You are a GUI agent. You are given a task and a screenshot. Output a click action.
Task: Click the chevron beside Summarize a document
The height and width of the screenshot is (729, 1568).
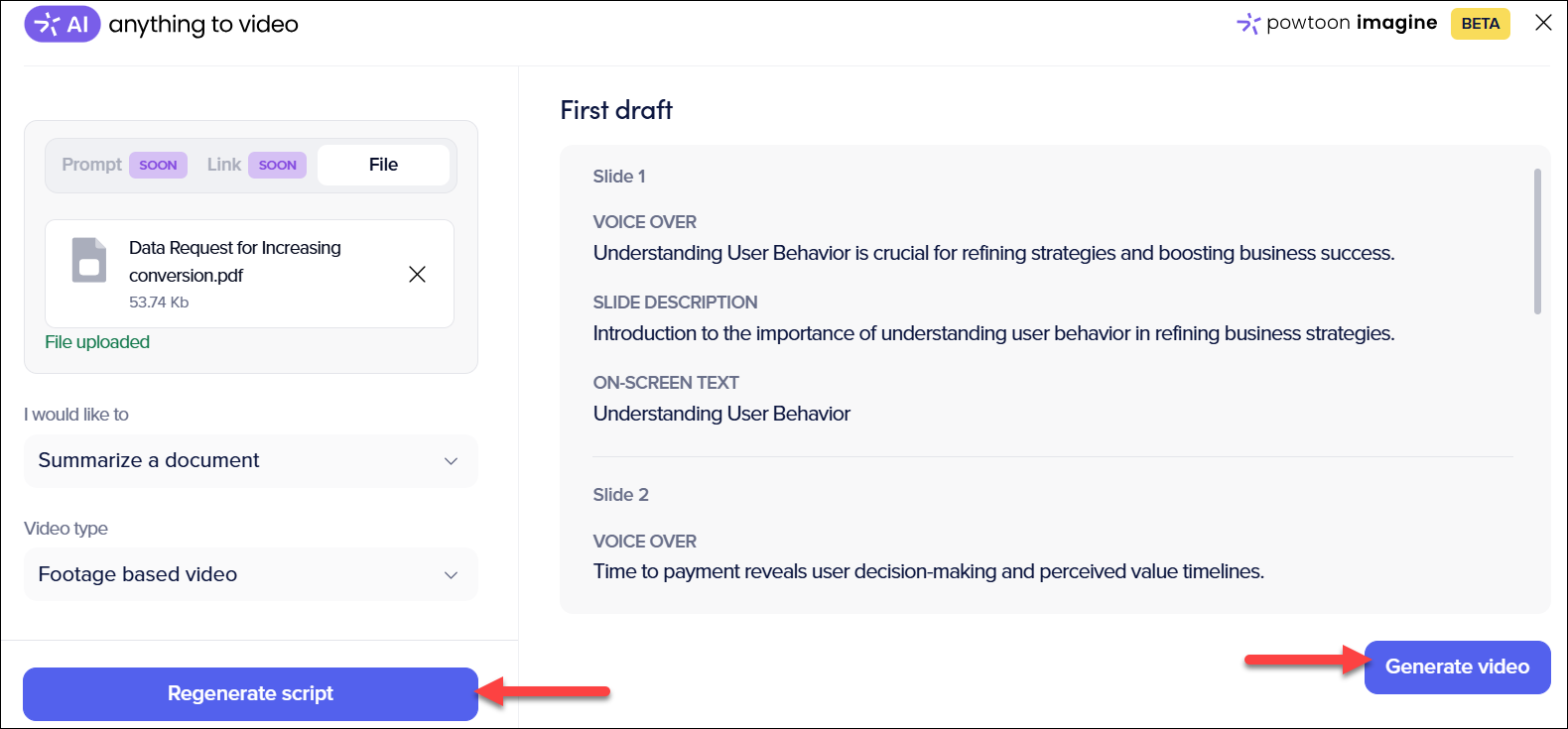coord(451,461)
